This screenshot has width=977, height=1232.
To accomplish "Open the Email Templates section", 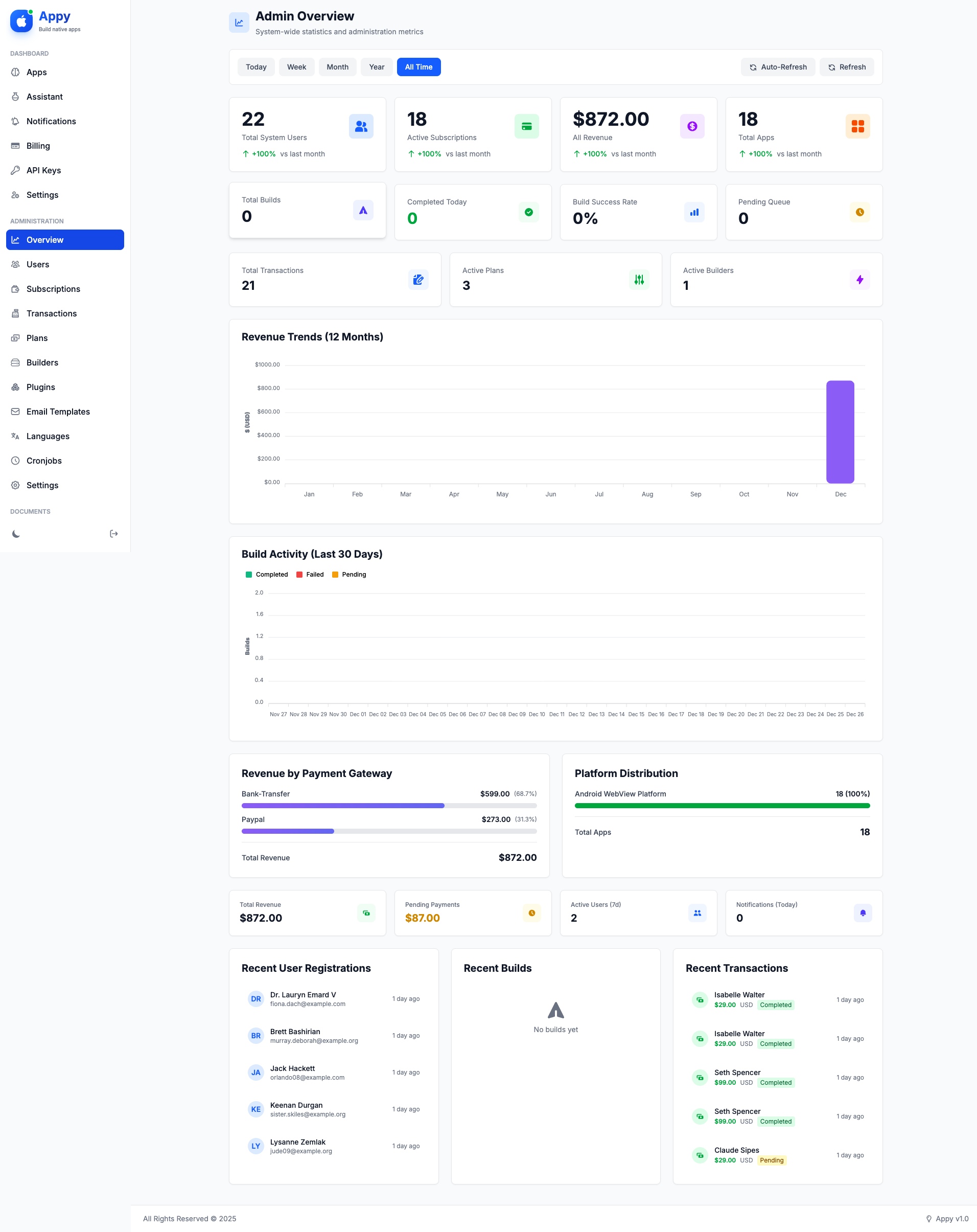I will click(x=58, y=412).
